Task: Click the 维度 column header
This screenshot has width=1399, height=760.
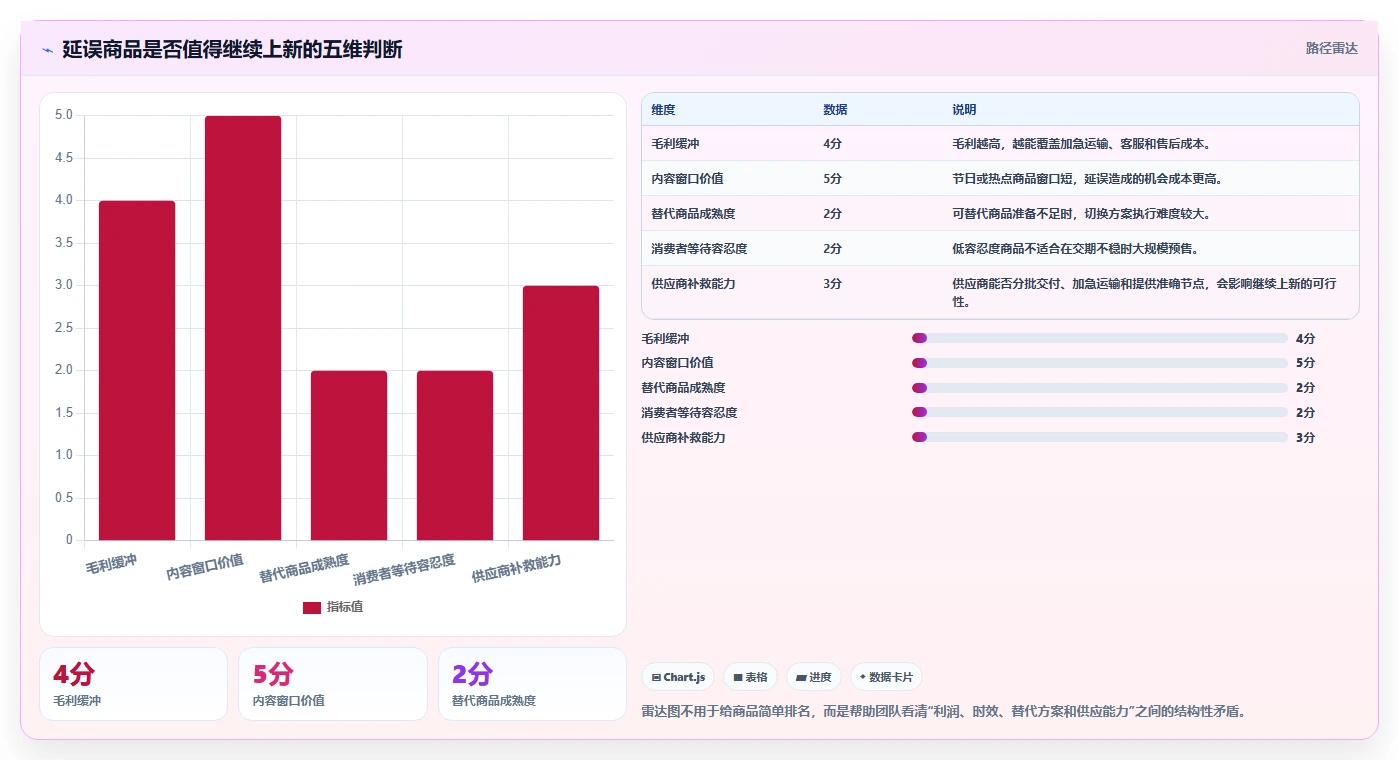Action: point(663,109)
